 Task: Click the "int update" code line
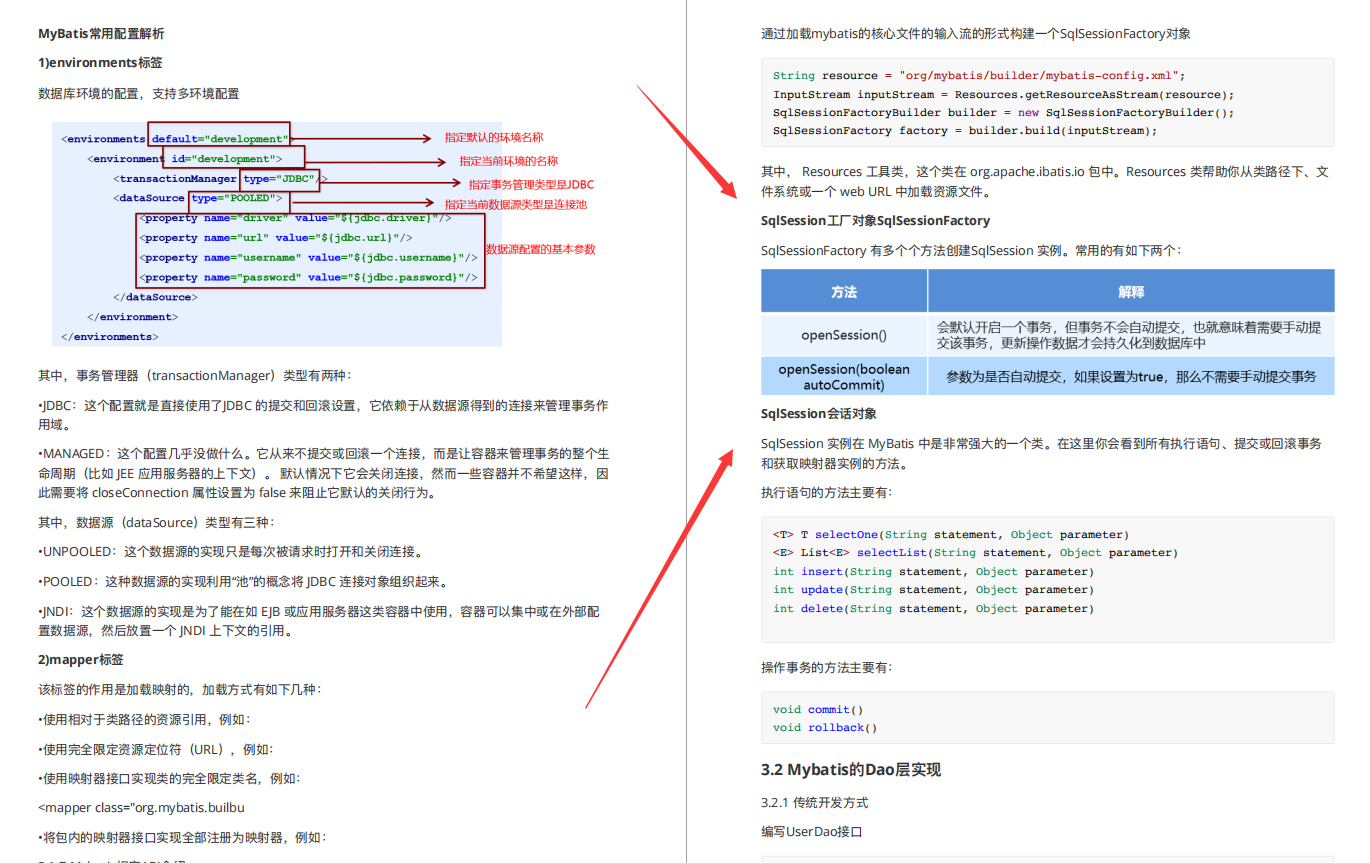pyautogui.click(x=934, y=589)
